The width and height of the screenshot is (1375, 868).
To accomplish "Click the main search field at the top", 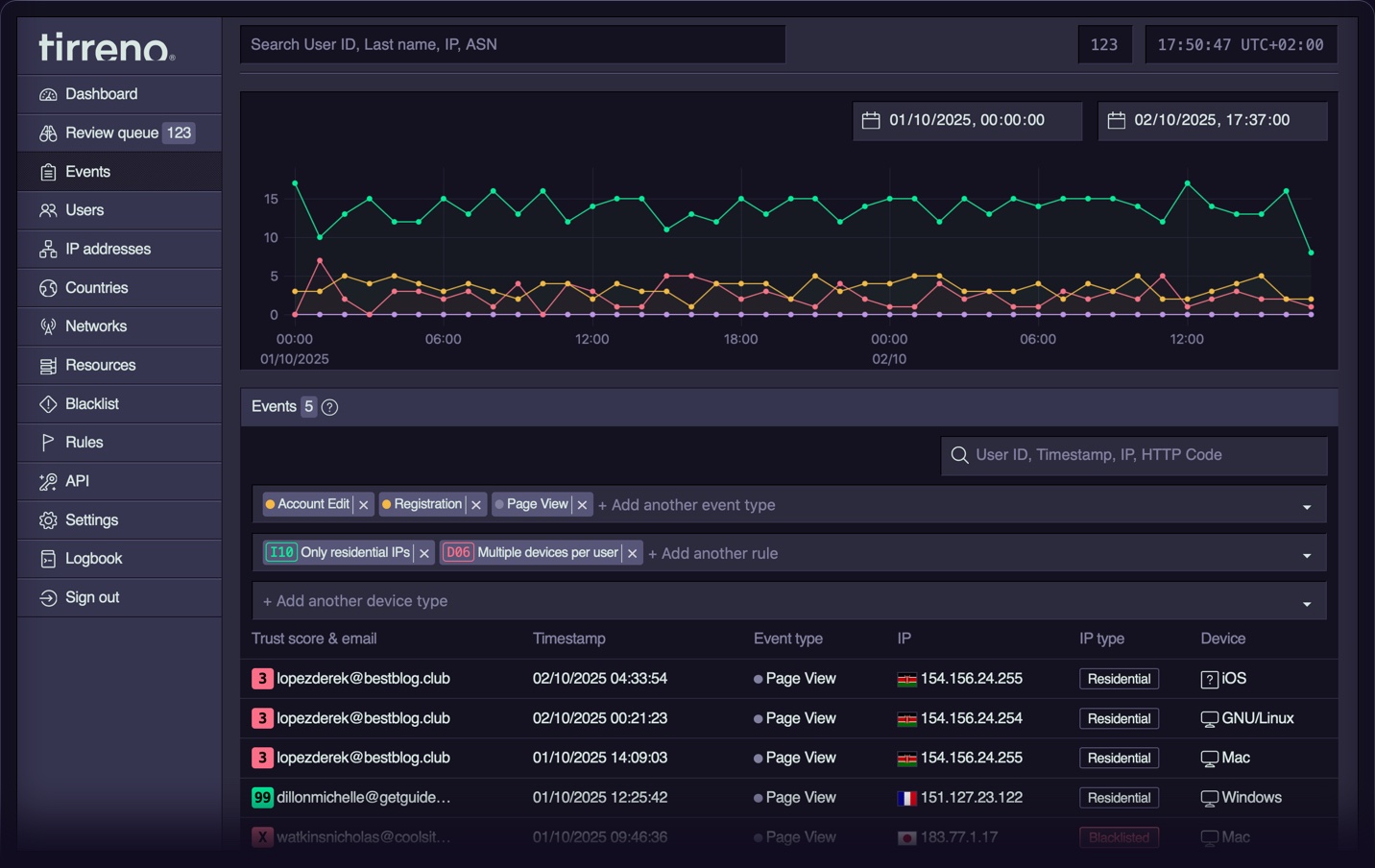I will pyautogui.click(x=513, y=43).
